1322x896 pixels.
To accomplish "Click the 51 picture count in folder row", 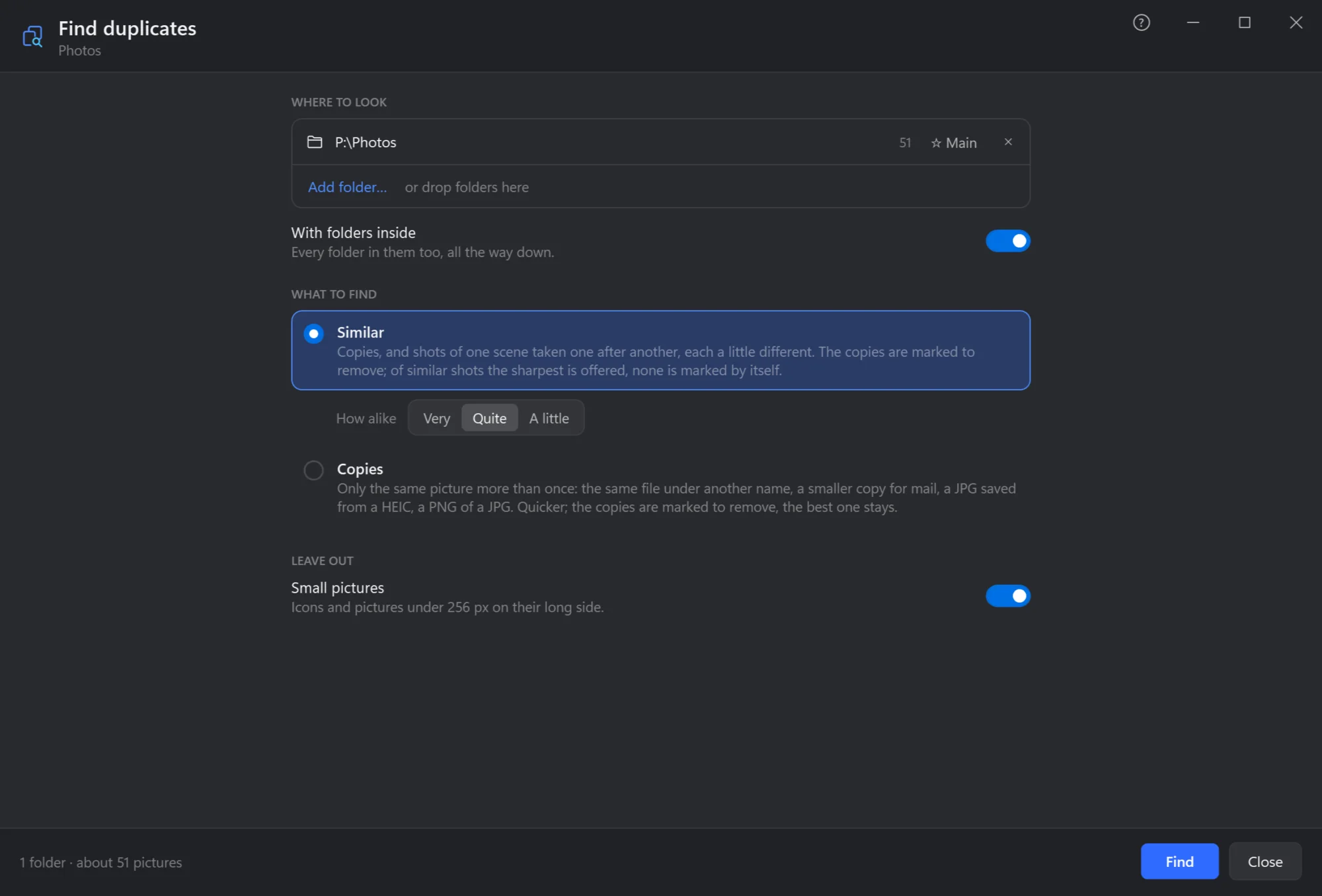I will pos(905,143).
